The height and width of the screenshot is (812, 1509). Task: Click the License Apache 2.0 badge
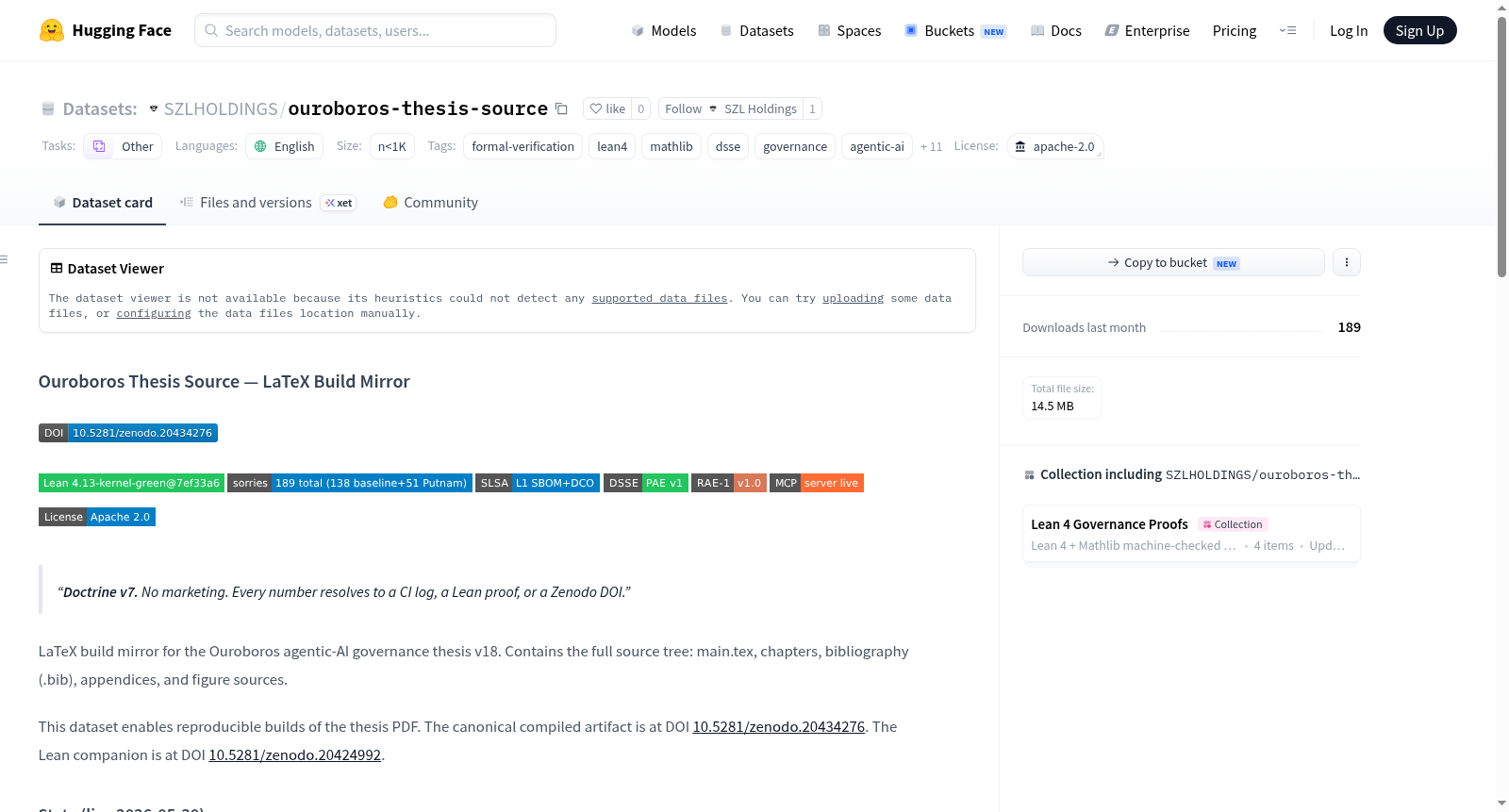97,517
